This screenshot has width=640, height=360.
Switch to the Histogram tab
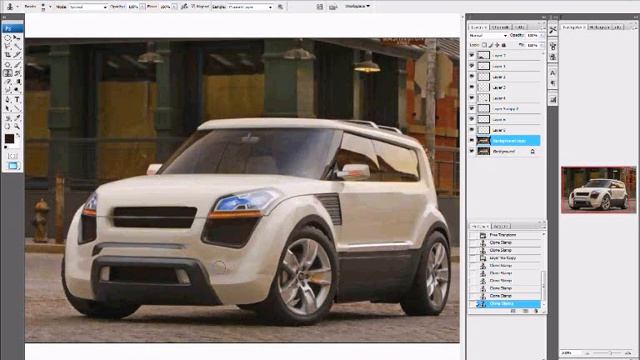click(599, 27)
